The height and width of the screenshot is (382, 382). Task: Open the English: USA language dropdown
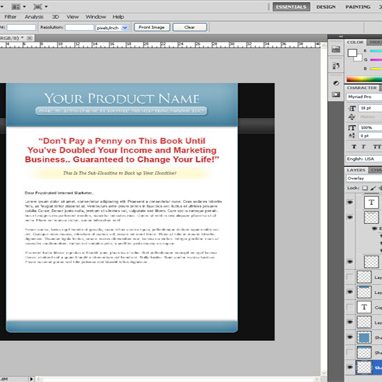point(364,159)
